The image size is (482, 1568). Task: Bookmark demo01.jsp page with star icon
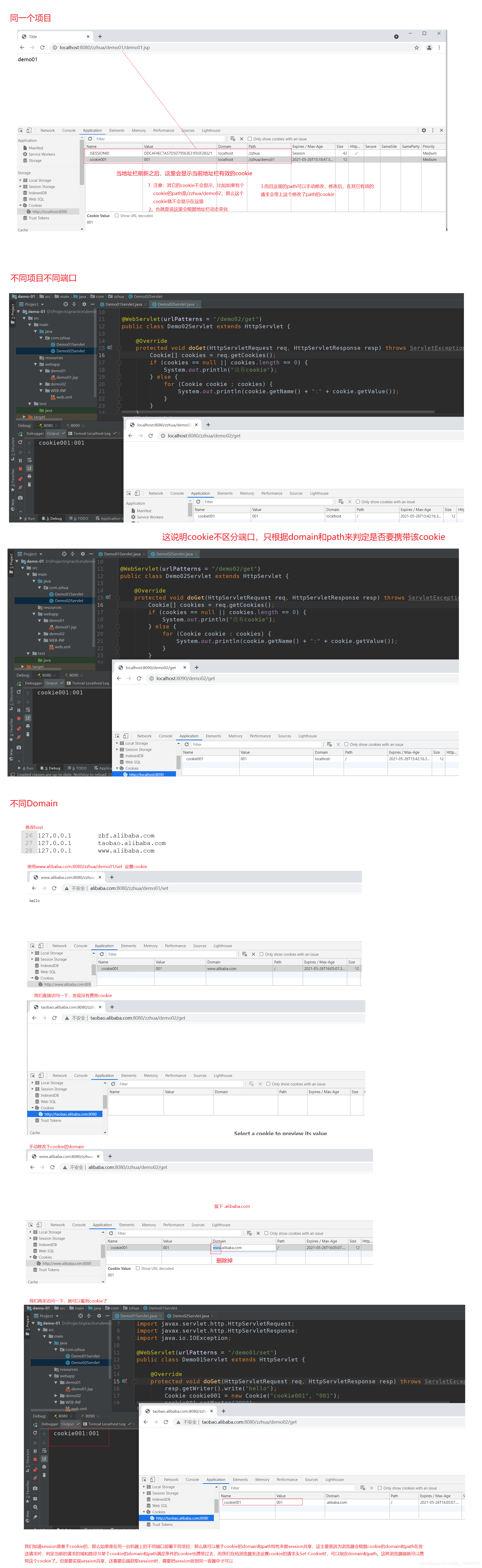coord(417,47)
